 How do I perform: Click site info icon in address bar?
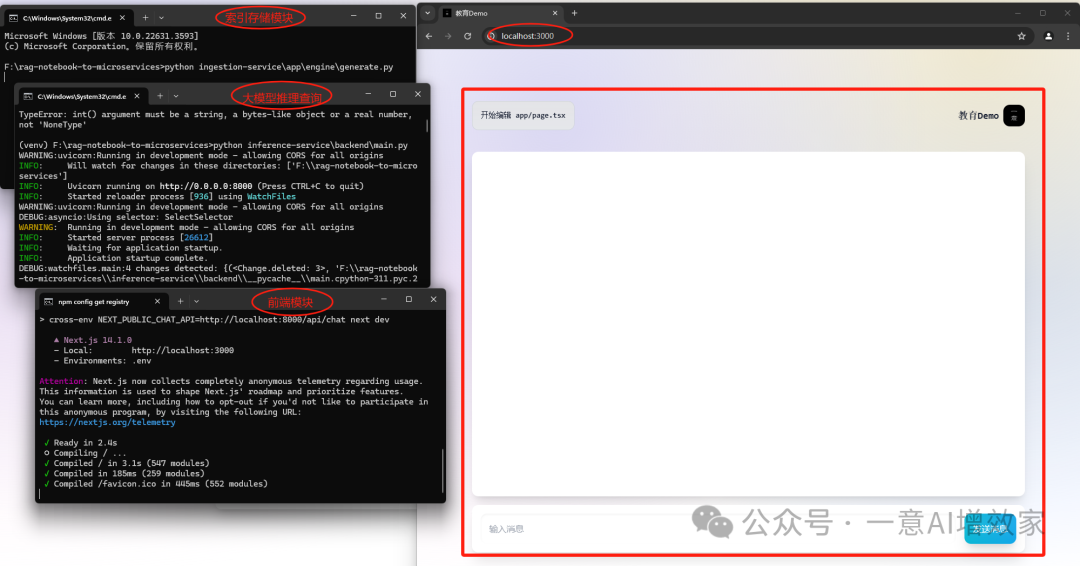pos(491,36)
